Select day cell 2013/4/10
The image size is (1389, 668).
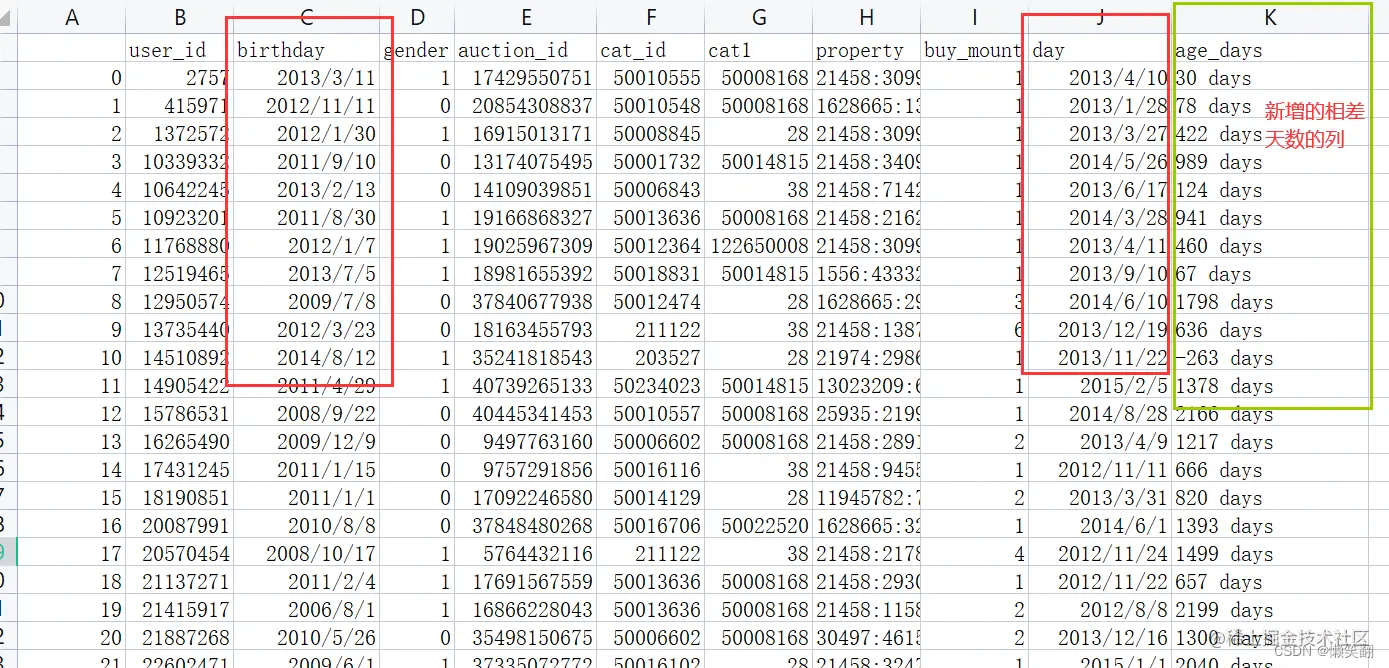(1100, 78)
